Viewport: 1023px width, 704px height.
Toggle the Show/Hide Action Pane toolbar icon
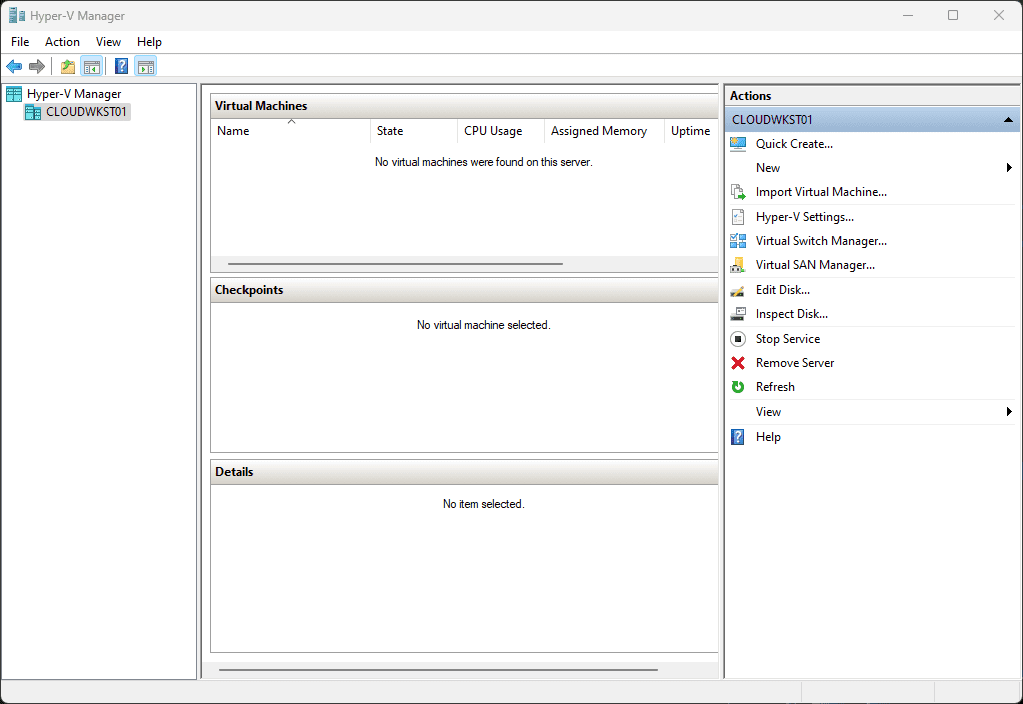point(145,66)
